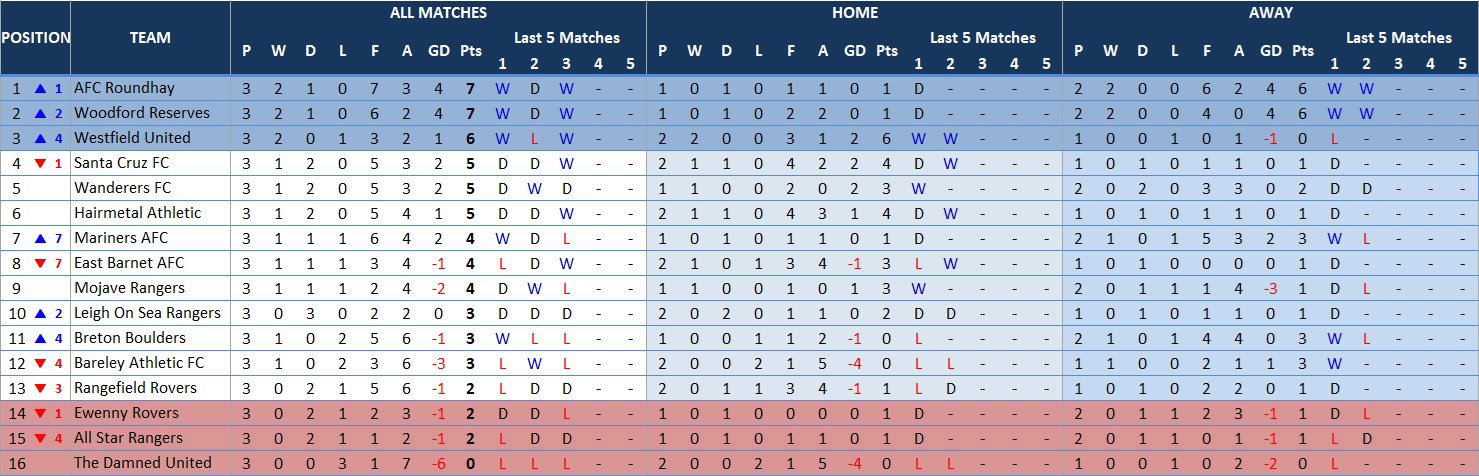
Task: Click the Last 5 Matches header under AWAY
Action: pyautogui.click(x=1398, y=38)
